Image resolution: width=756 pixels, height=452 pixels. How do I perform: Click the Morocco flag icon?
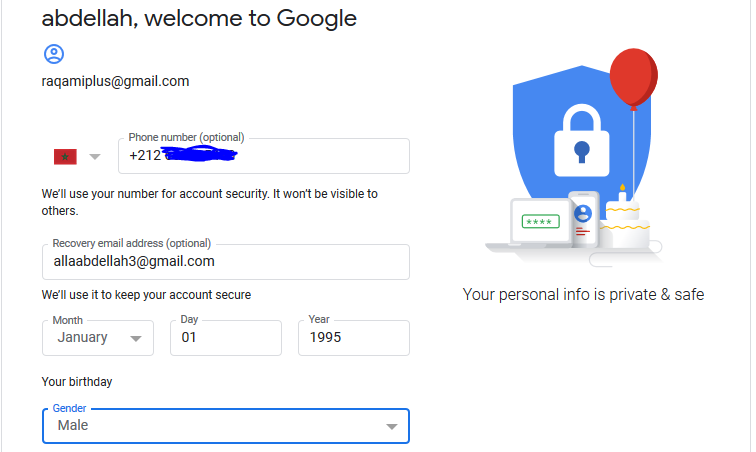pyautogui.click(x=65, y=156)
